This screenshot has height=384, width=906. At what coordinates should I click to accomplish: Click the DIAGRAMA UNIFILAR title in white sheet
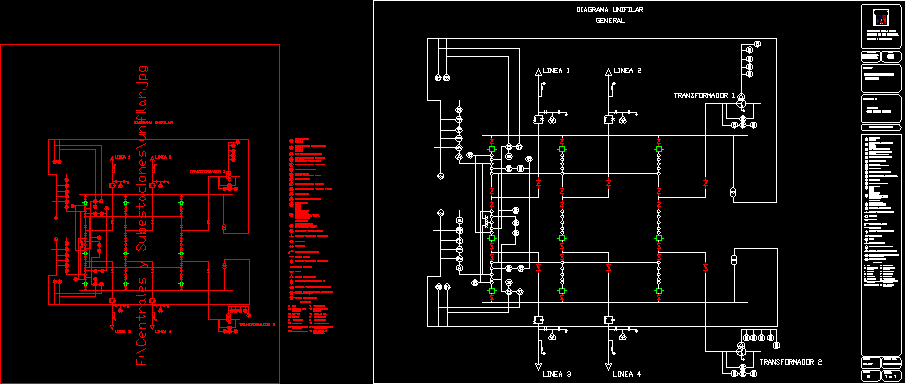[x=610, y=10]
